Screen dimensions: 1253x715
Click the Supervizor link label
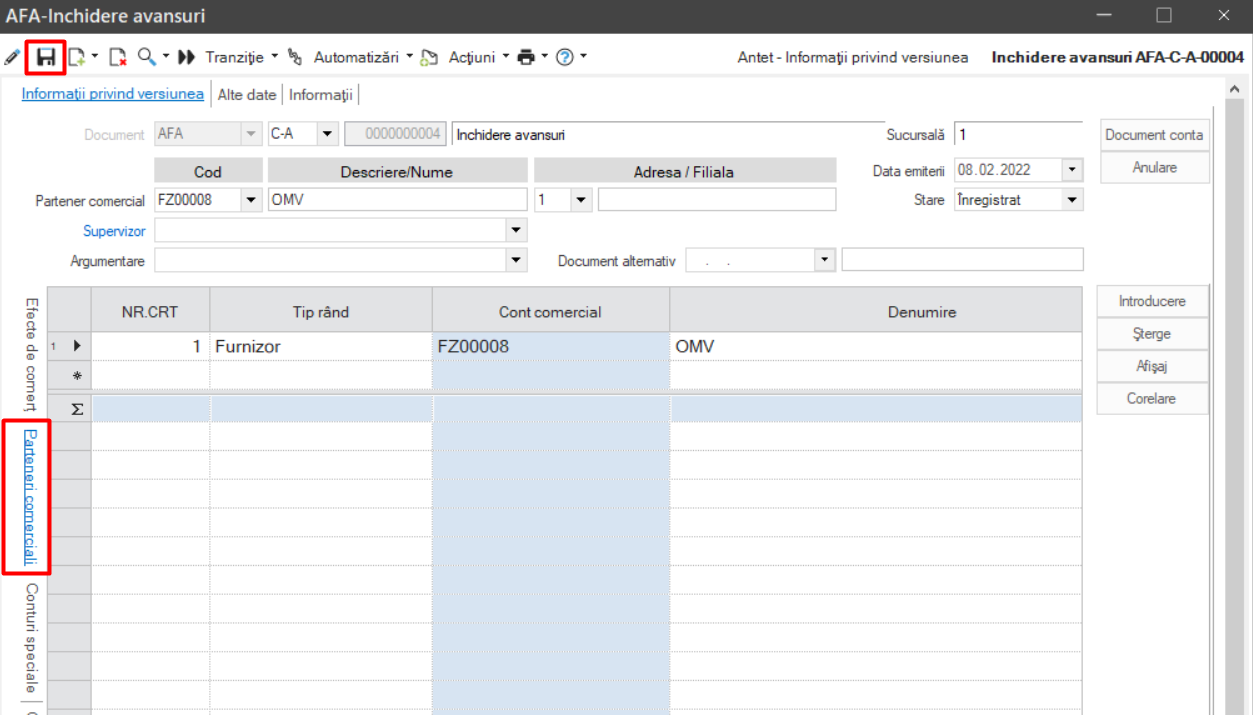point(115,231)
